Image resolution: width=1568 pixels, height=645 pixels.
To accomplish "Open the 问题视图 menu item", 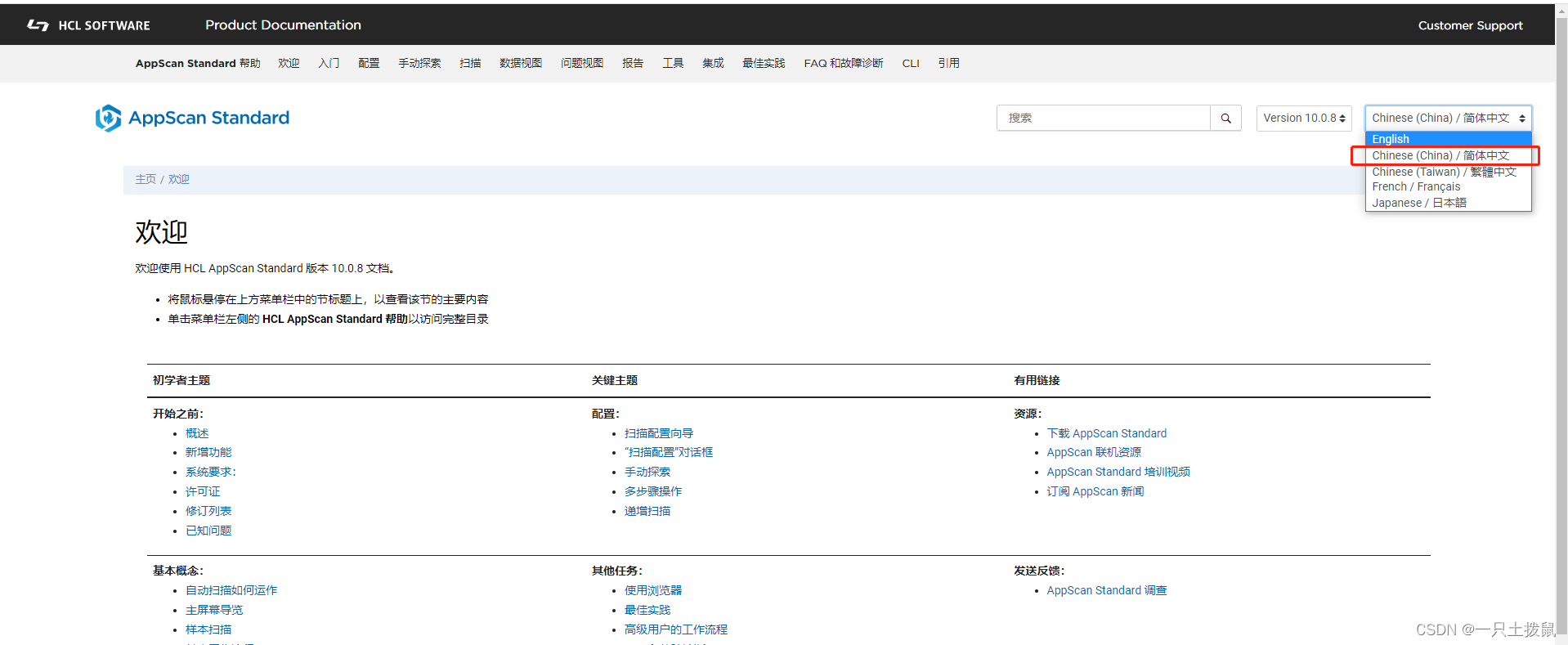I will coord(582,63).
